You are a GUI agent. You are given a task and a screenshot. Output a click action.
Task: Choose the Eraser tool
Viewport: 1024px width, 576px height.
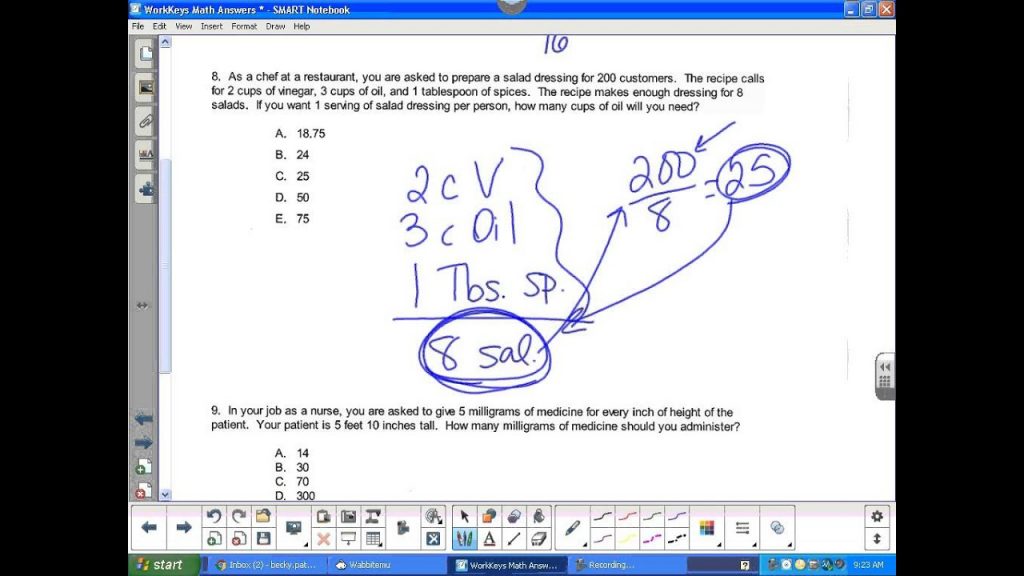(x=539, y=539)
